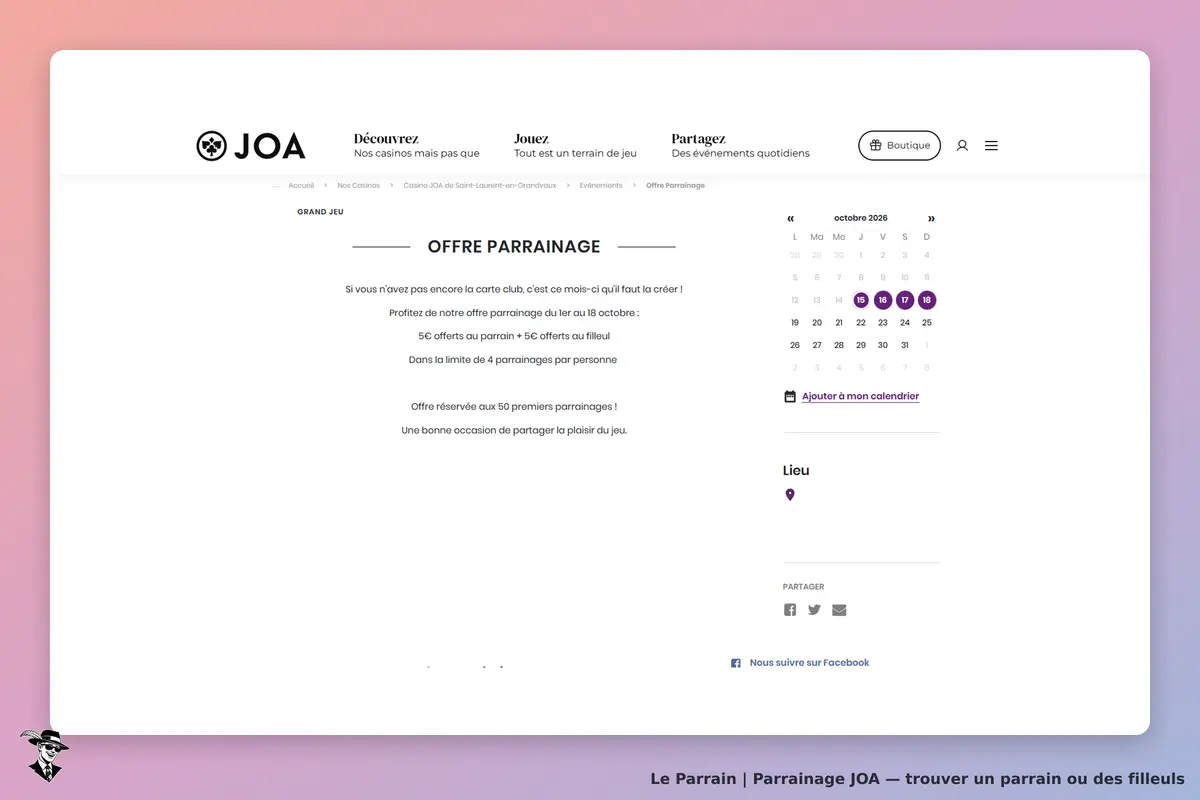Select October 22 in calendar
The image size is (1200, 800).
861,323
